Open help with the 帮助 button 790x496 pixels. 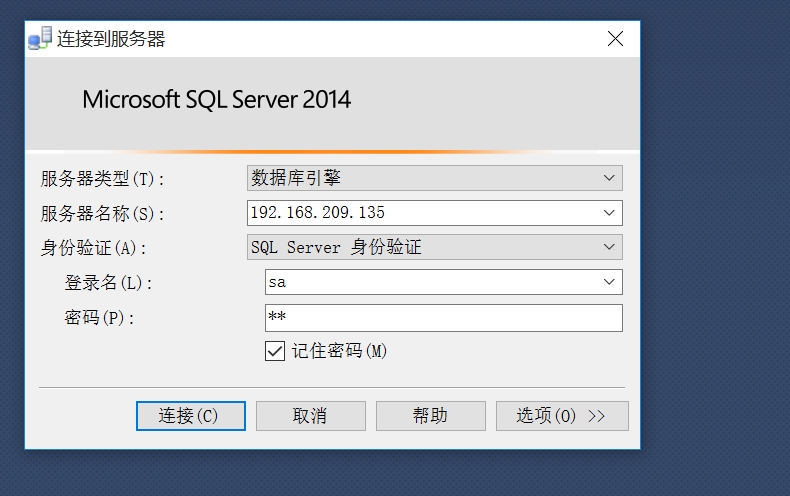coord(430,416)
